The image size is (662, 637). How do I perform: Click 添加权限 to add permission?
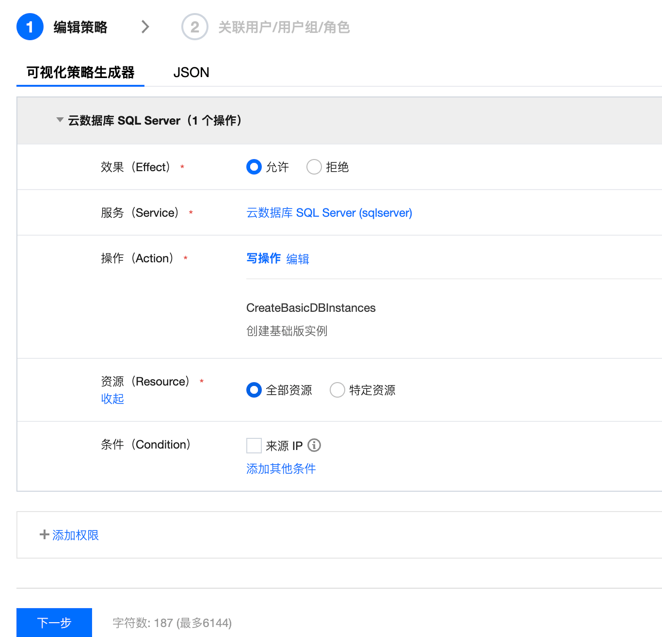(75, 535)
